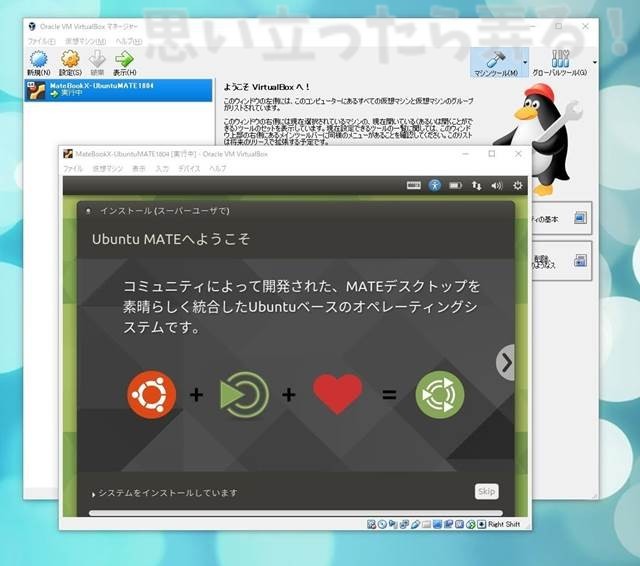This screenshot has height=566, width=640.
Task: Expand the installing-system details triangle
Action: click(x=93, y=494)
